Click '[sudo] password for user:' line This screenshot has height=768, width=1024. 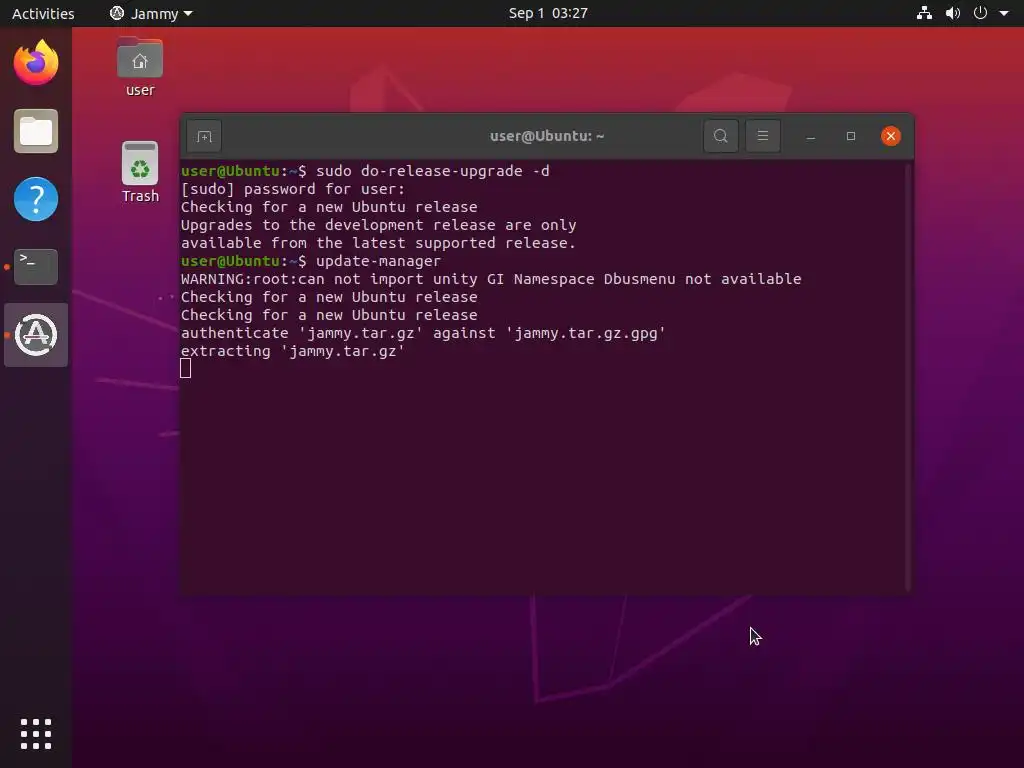(293, 189)
